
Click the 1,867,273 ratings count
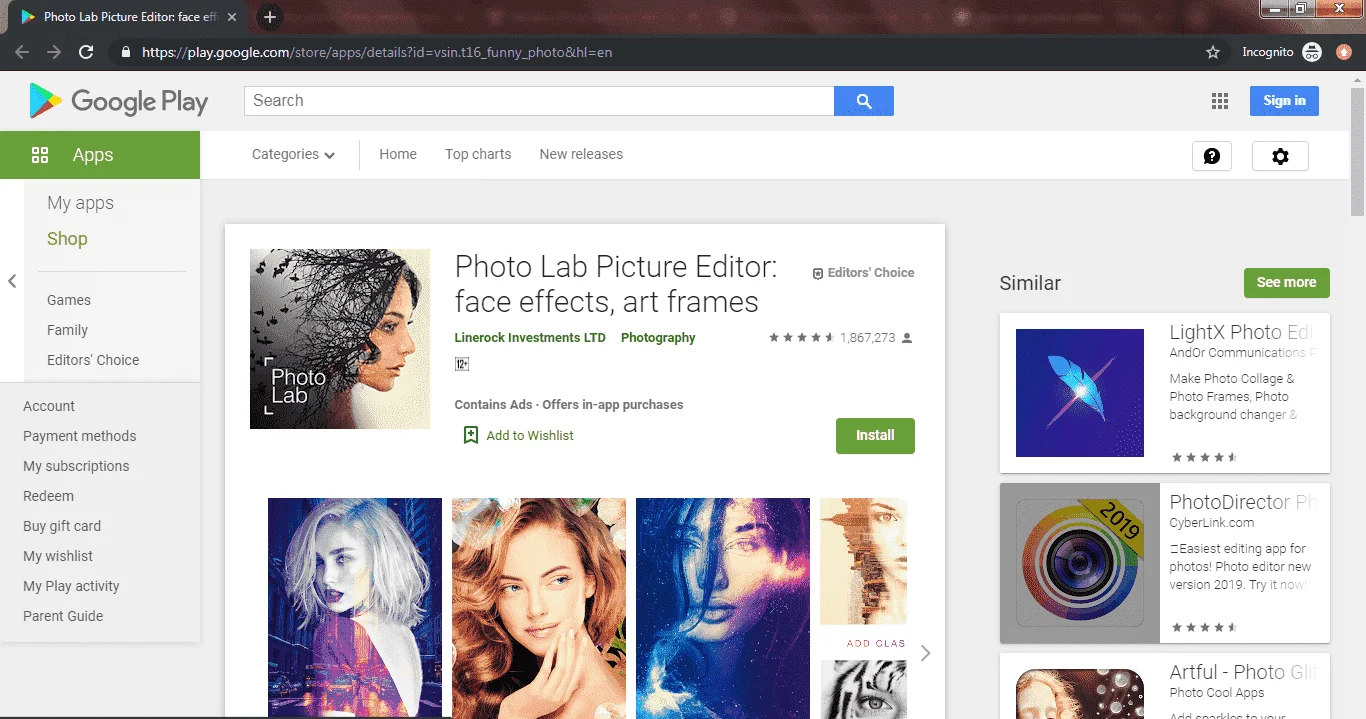868,338
